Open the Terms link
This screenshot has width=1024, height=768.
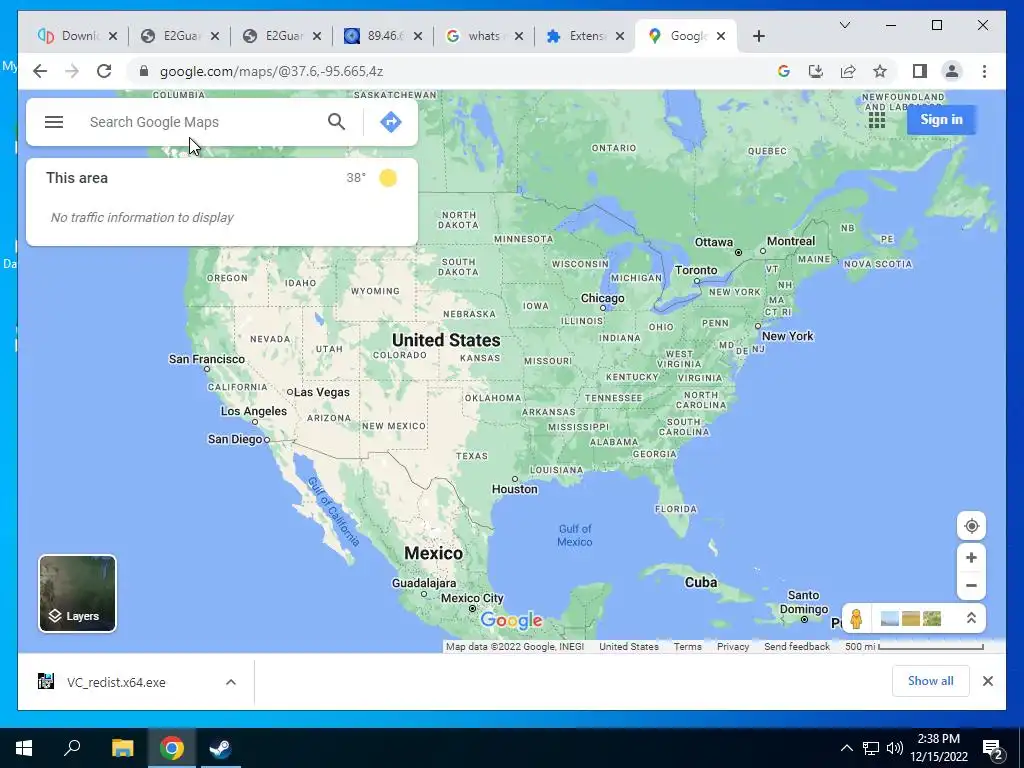tap(688, 647)
